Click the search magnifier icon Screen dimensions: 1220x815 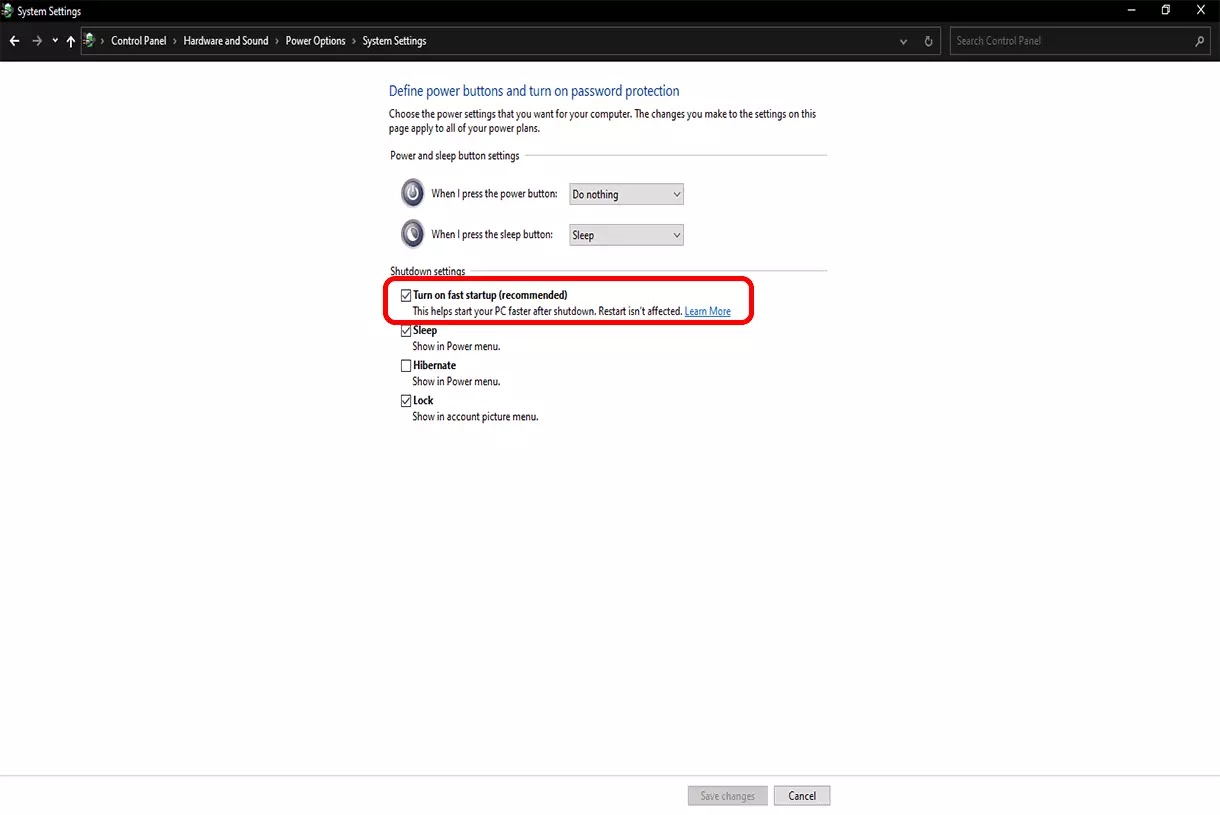(1200, 41)
